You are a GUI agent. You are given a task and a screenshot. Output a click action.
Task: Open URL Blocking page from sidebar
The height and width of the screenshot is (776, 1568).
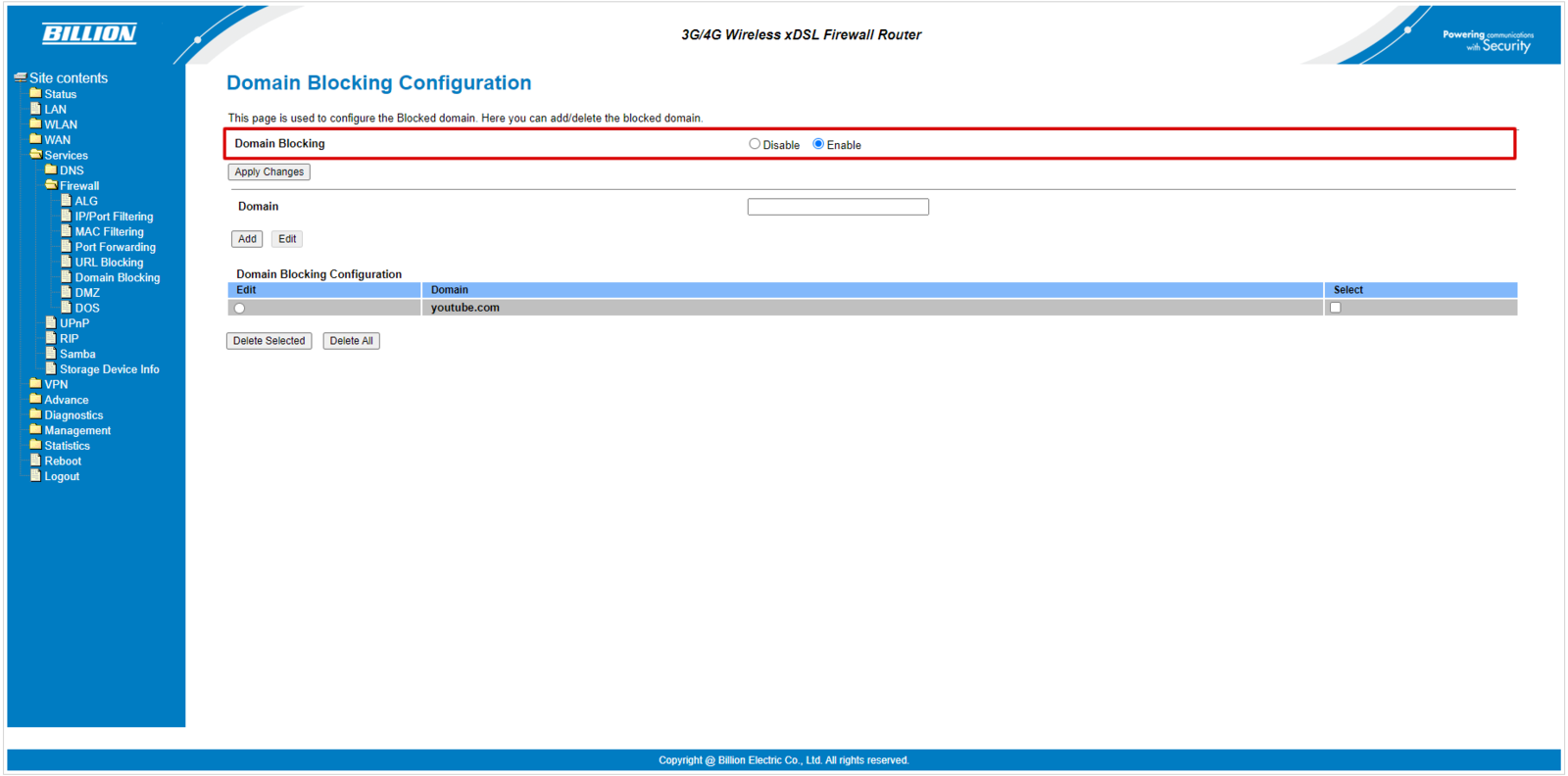point(109,263)
